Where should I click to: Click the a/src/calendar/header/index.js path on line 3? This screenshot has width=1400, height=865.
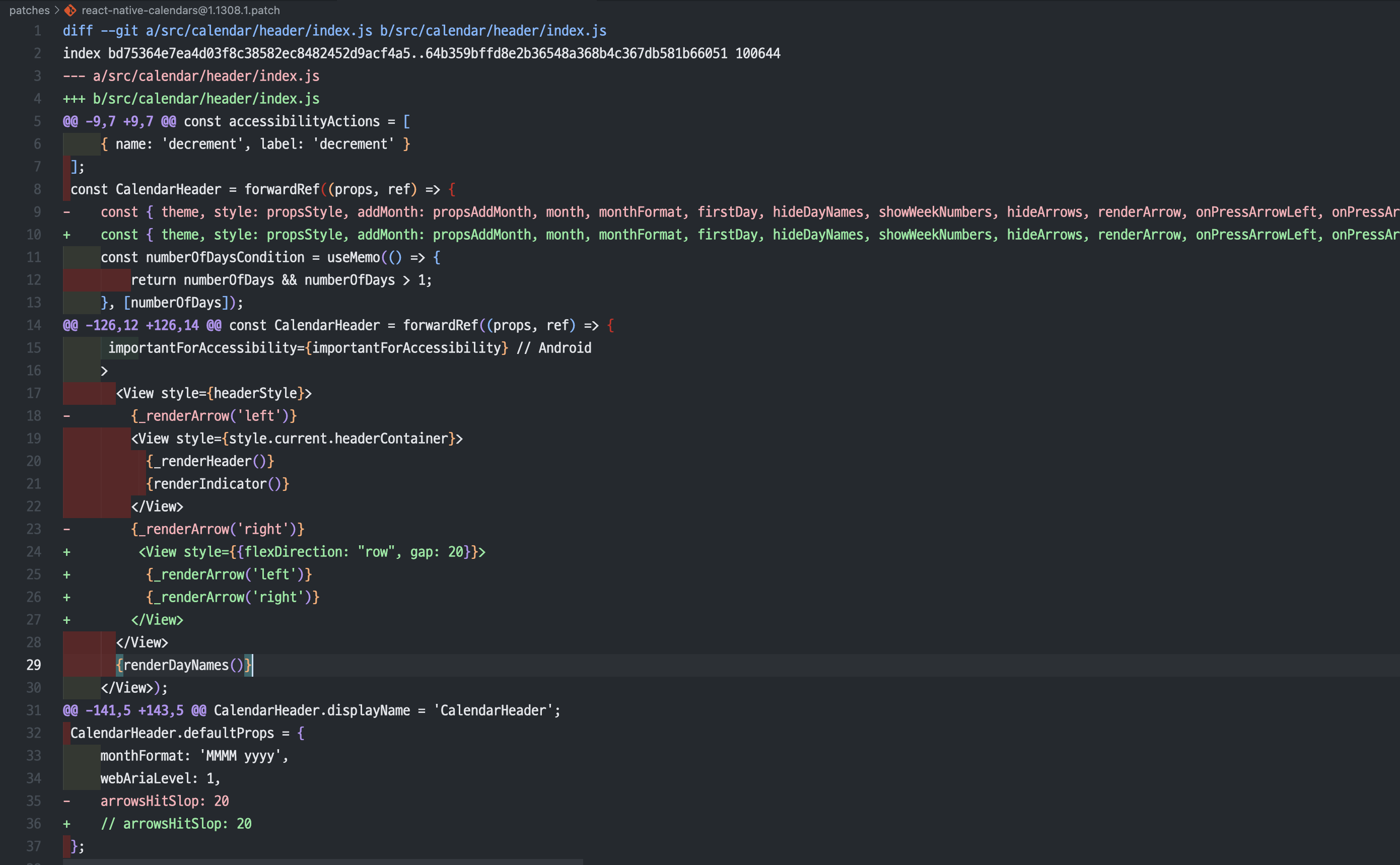(206, 76)
